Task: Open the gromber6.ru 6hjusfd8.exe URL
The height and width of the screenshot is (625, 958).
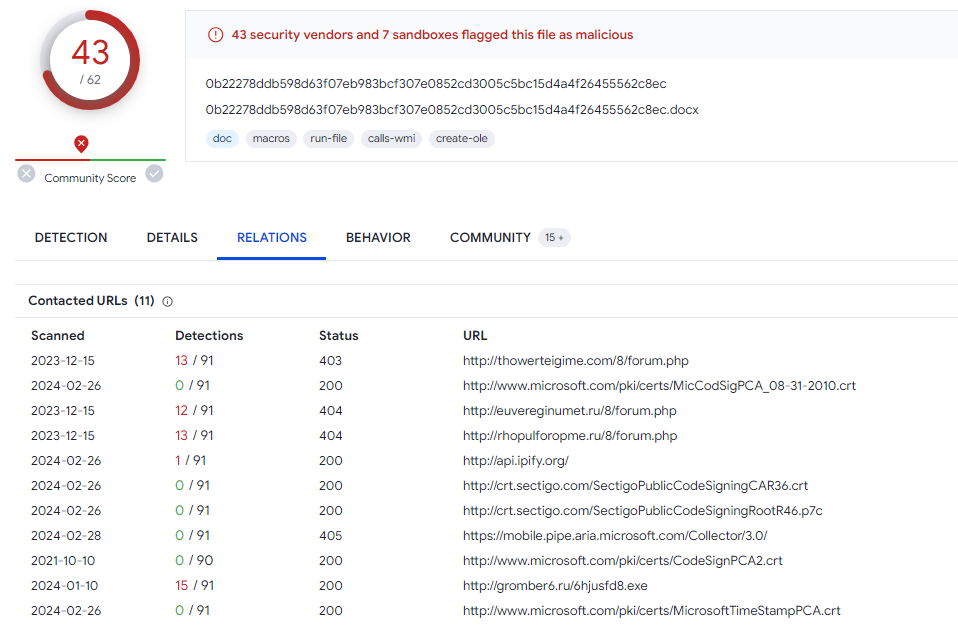Action: coord(555,585)
